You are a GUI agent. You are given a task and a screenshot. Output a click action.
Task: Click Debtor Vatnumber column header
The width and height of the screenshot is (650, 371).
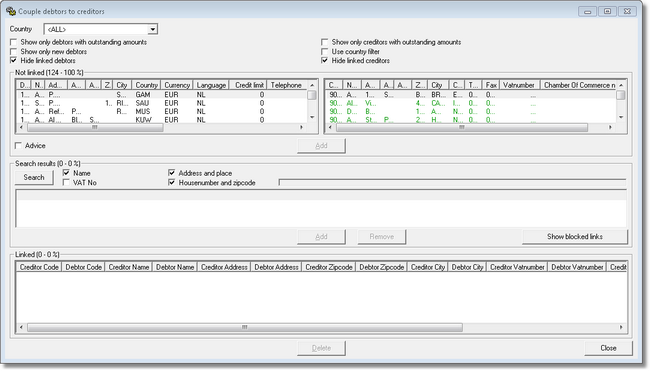577,267
